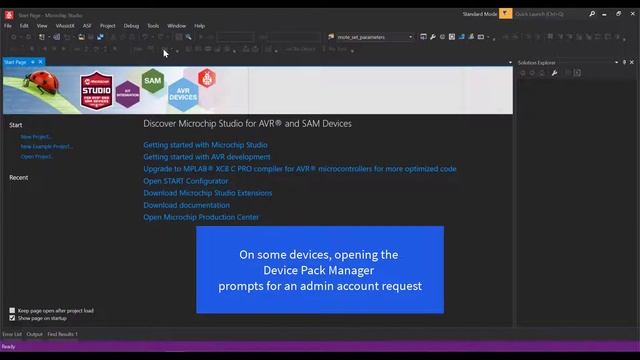The image size is (640, 360).
Task: Open the VAssistX menu
Action: [65, 26]
